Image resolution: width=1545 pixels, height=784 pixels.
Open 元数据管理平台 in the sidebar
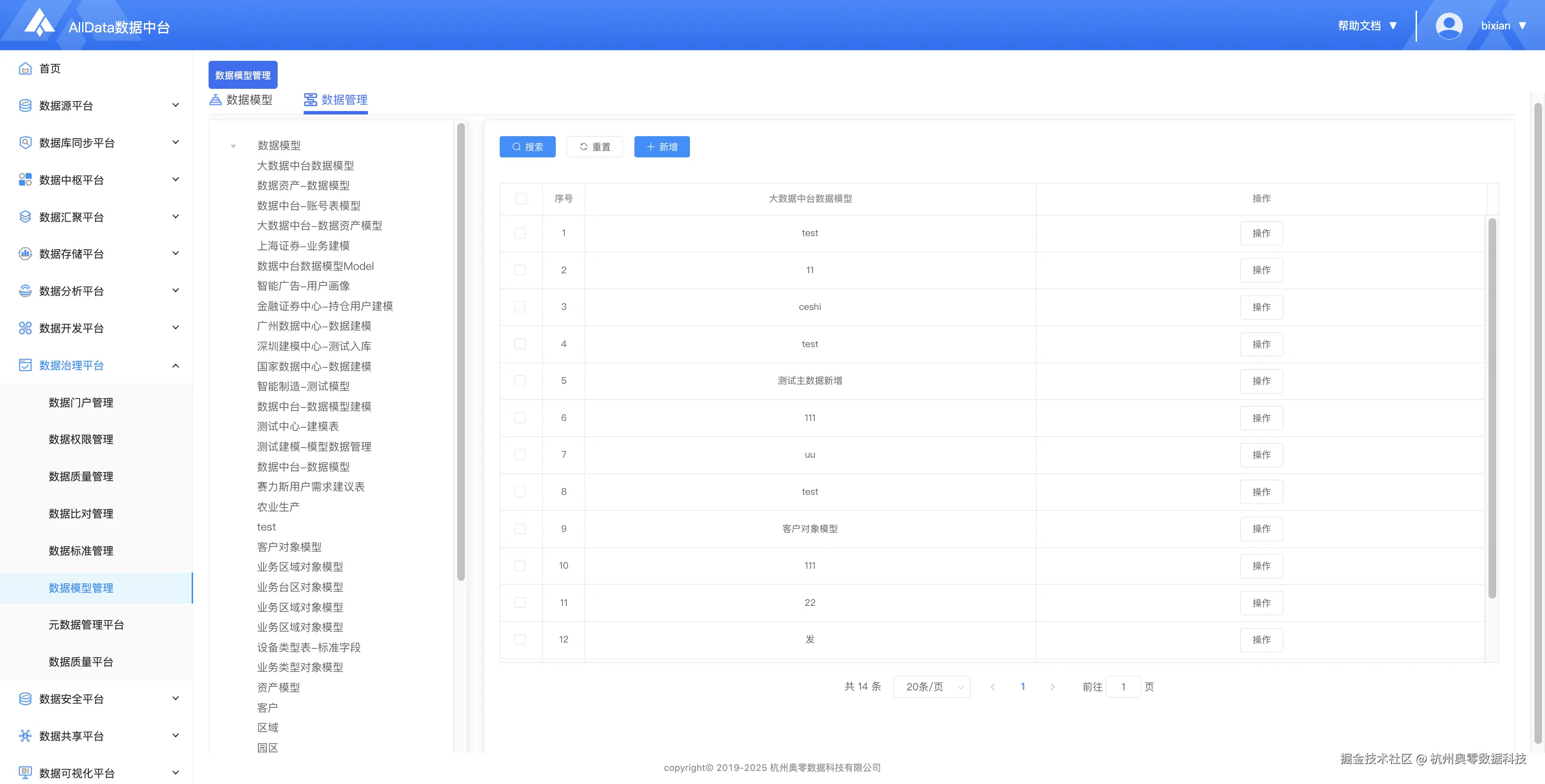[x=86, y=625]
